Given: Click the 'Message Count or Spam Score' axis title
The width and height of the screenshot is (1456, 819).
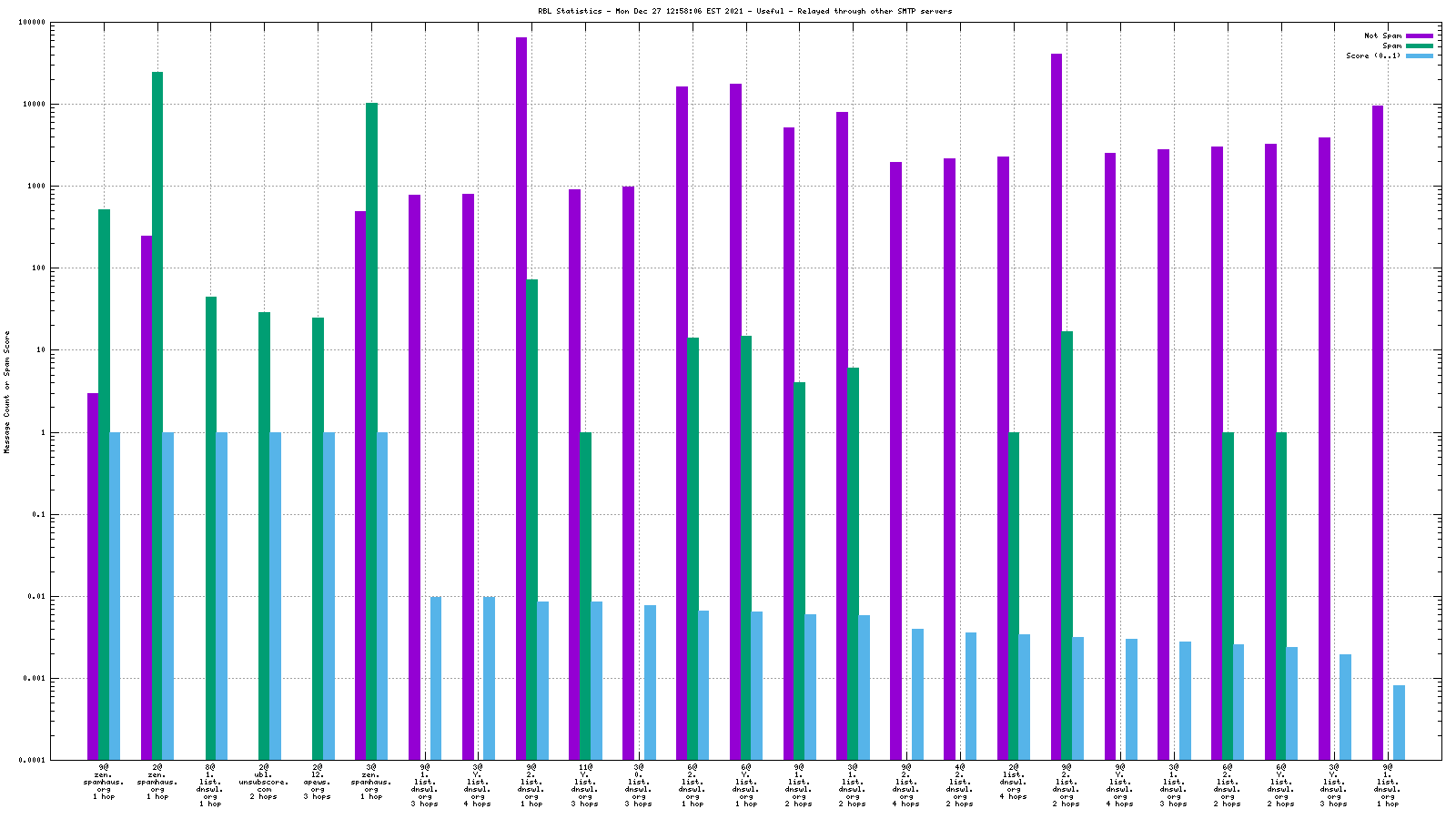Looking at the screenshot, I should point(7,391).
